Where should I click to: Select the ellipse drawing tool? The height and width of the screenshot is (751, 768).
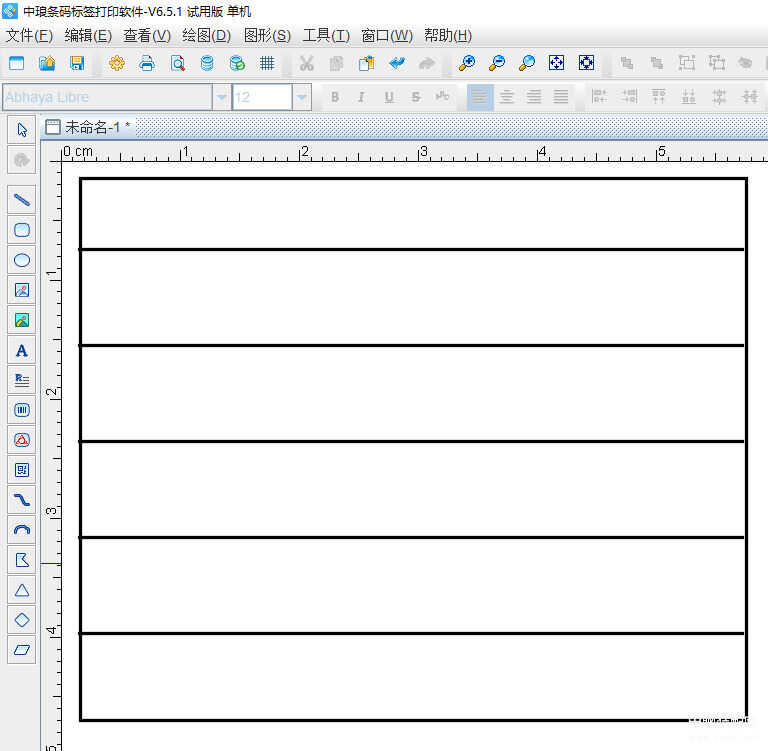point(22,260)
